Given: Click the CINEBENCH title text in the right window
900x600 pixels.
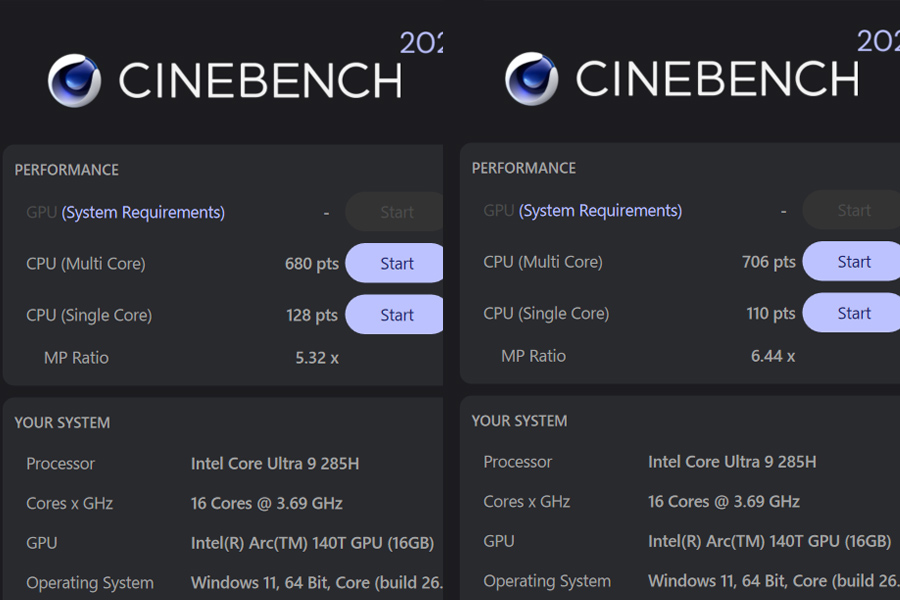Looking at the screenshot, I should click(717, 79).
